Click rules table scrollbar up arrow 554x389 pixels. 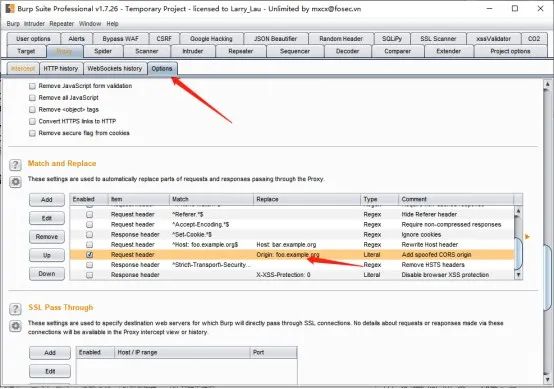pos(518,211)
